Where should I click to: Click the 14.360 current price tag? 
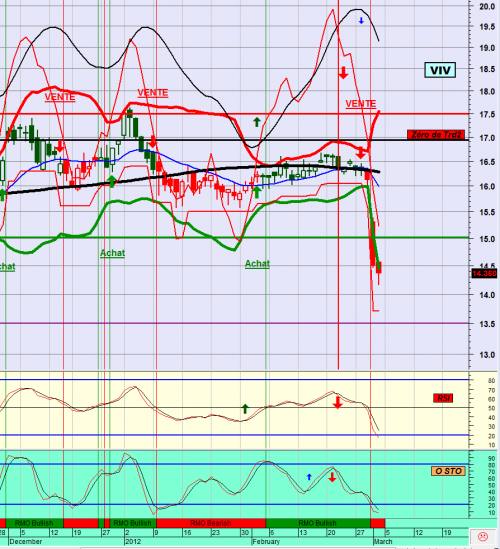484,273
